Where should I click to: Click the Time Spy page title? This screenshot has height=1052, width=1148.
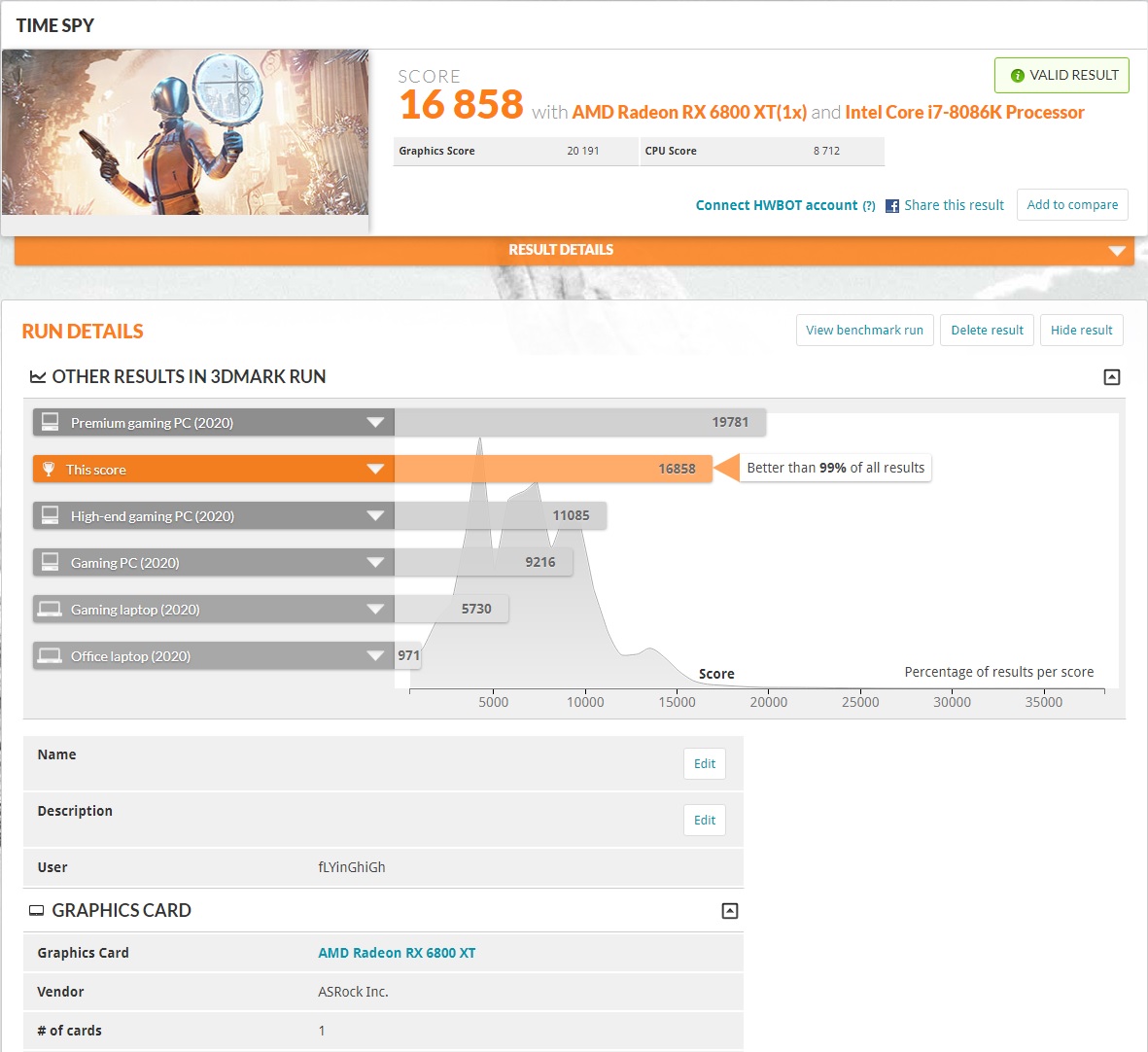[54, 25]
